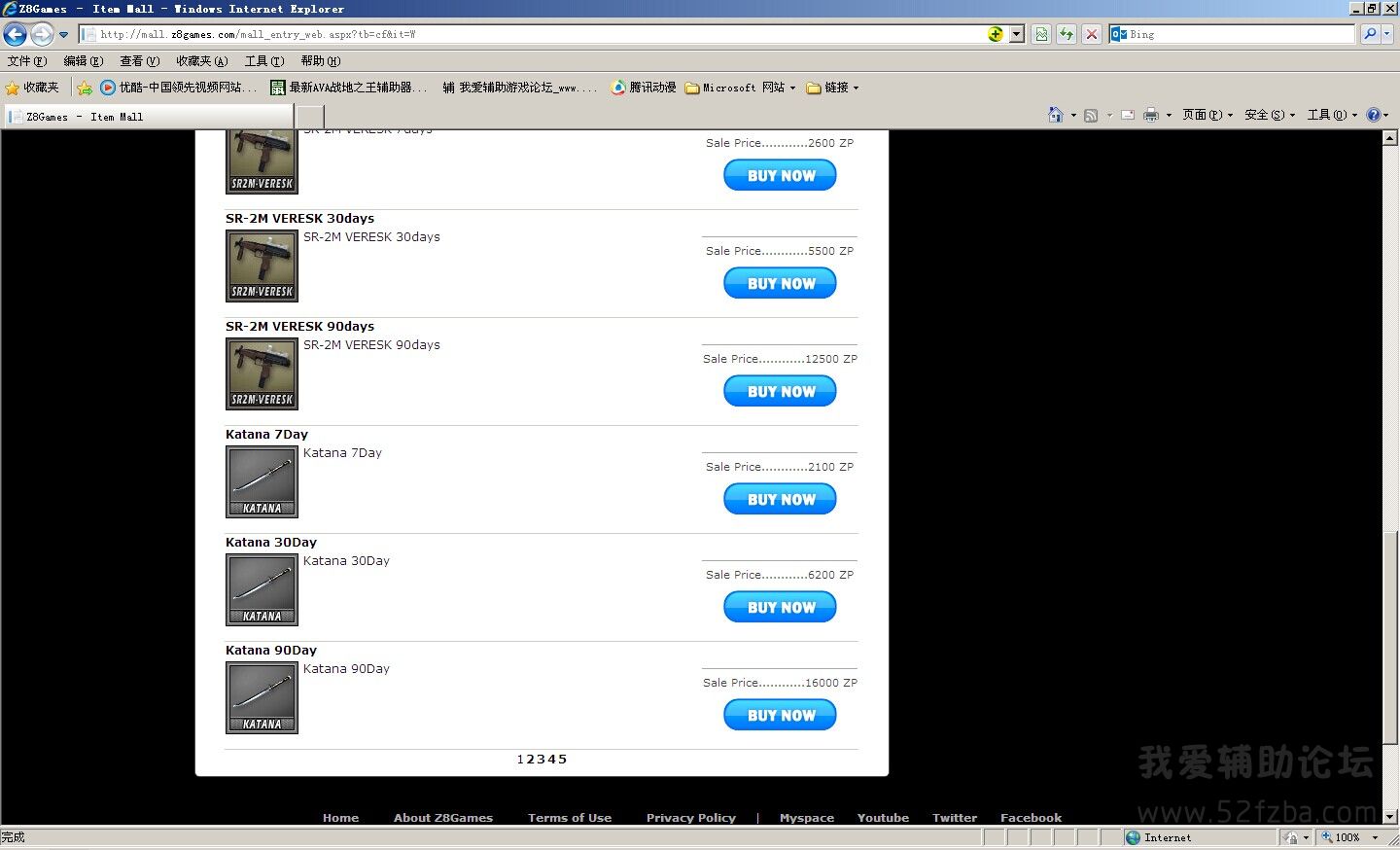Click SR-2M VERESK 90days weapon thumbnail
This screenshot has height=850, width=1400.
click(262, 374)
